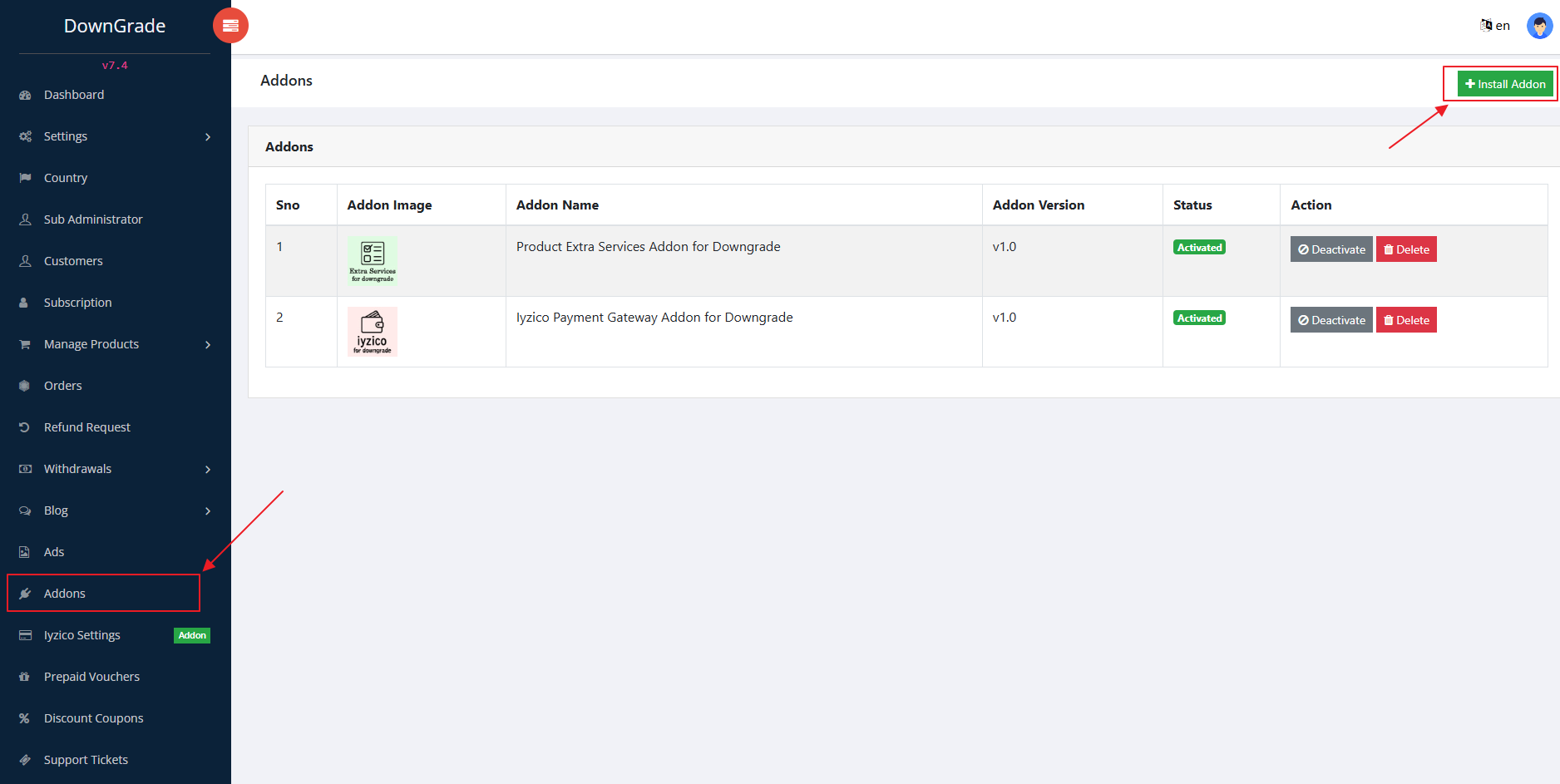Deactivate Product Extra Services addon

(1330, 249)
